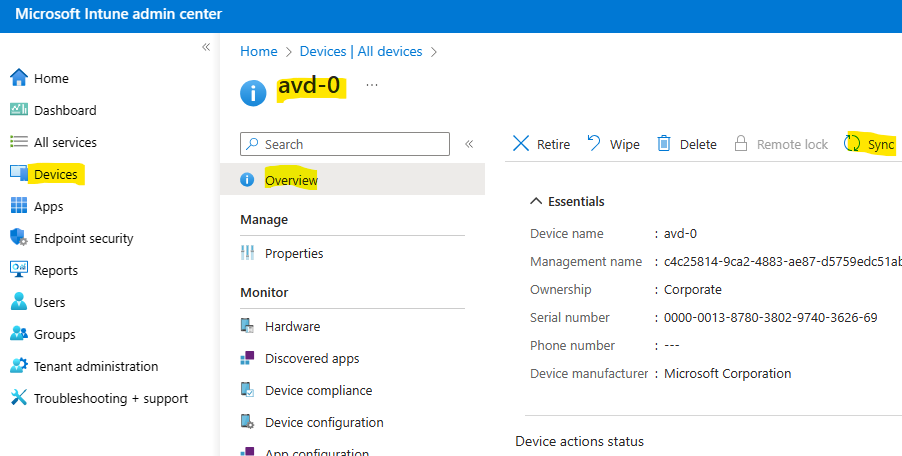Open Dashboard in the left navigation

pos(65,110)
